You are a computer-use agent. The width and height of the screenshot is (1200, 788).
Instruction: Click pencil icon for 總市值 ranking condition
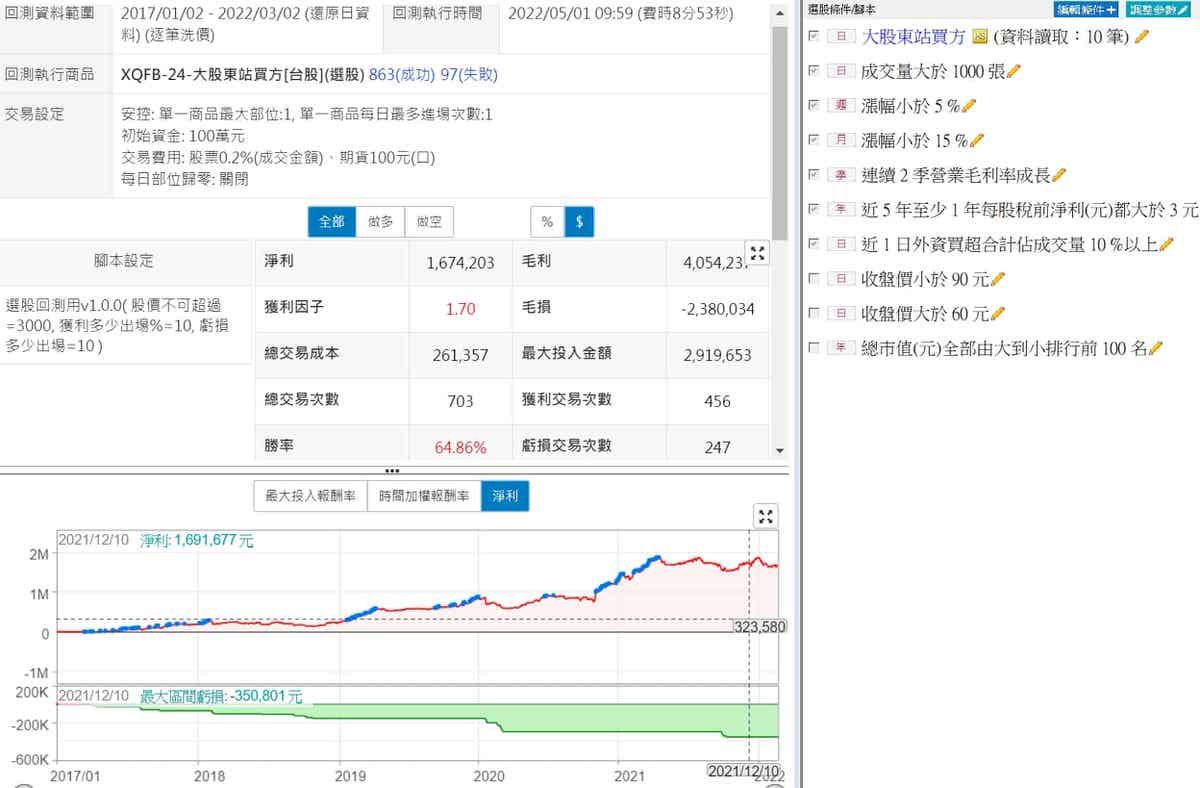click(1156, 348)
